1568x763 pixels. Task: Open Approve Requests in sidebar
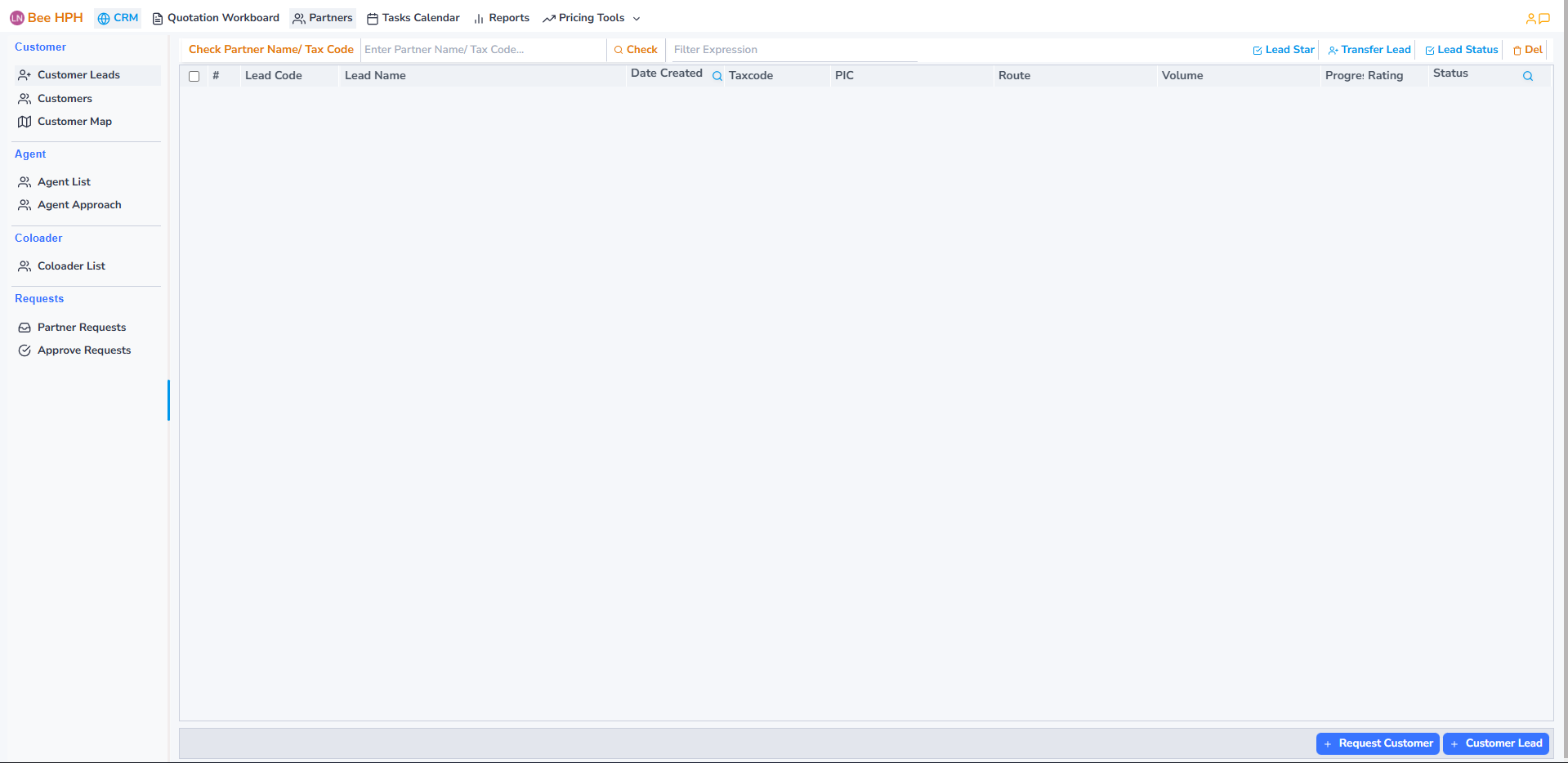coord(83,350)
